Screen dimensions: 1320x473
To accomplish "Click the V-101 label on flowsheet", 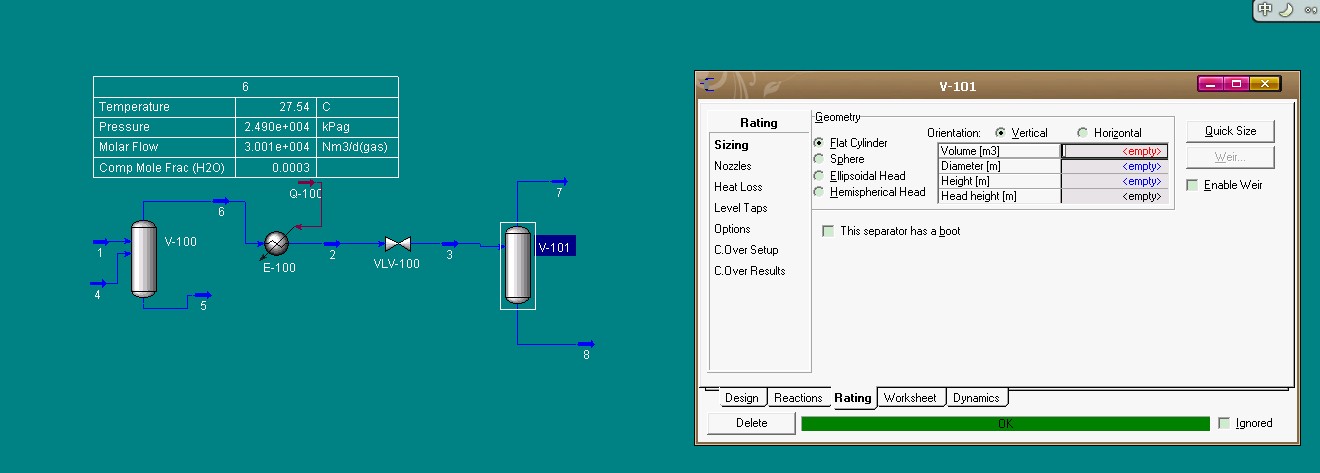I will pyautogui.click(x=556, y=247).
